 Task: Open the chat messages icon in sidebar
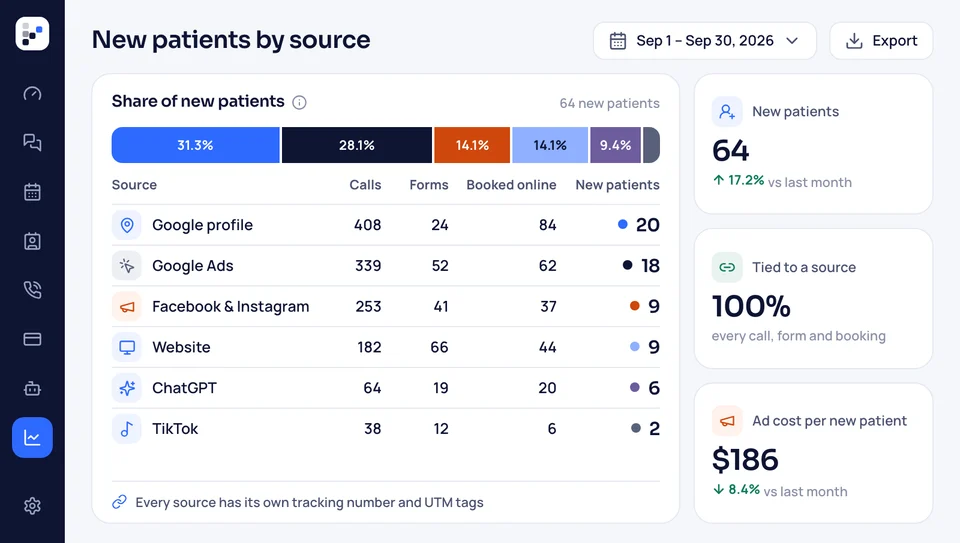pyautogui.click(x=32, y=143)
